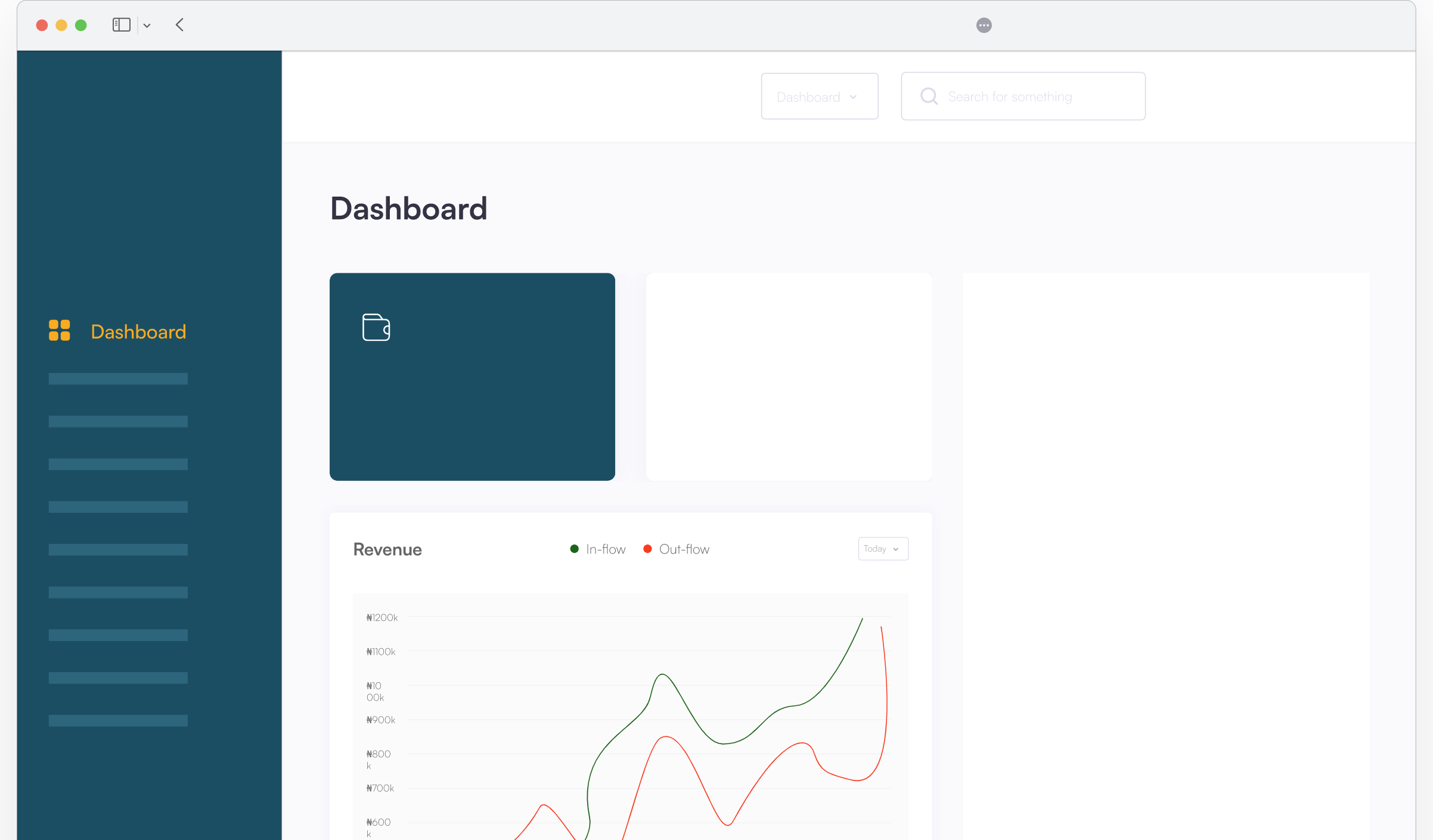Open the Today period dropdown
This screenshot has height=840, width=1433.
(883, 549)
